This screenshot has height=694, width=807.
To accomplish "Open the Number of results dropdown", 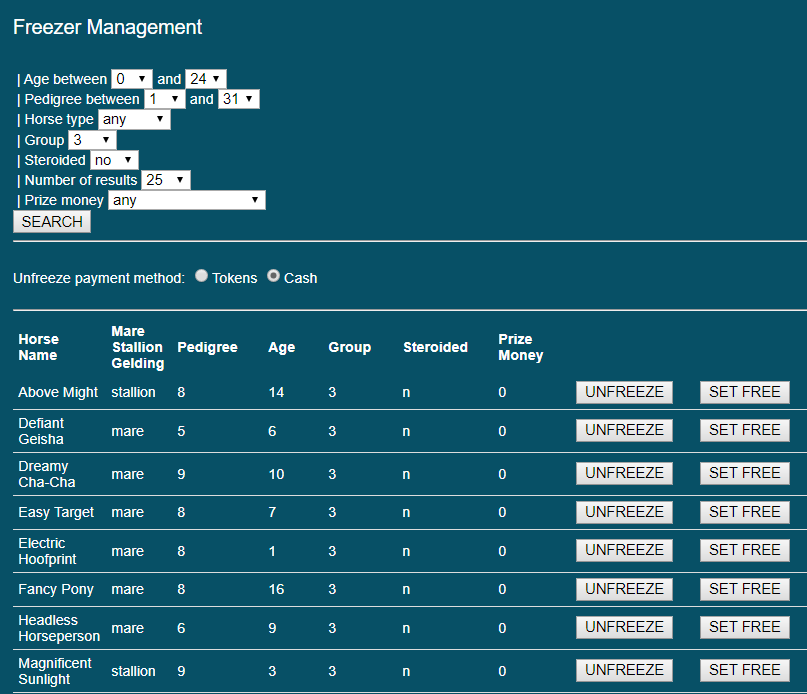I will tap(166, 180).
